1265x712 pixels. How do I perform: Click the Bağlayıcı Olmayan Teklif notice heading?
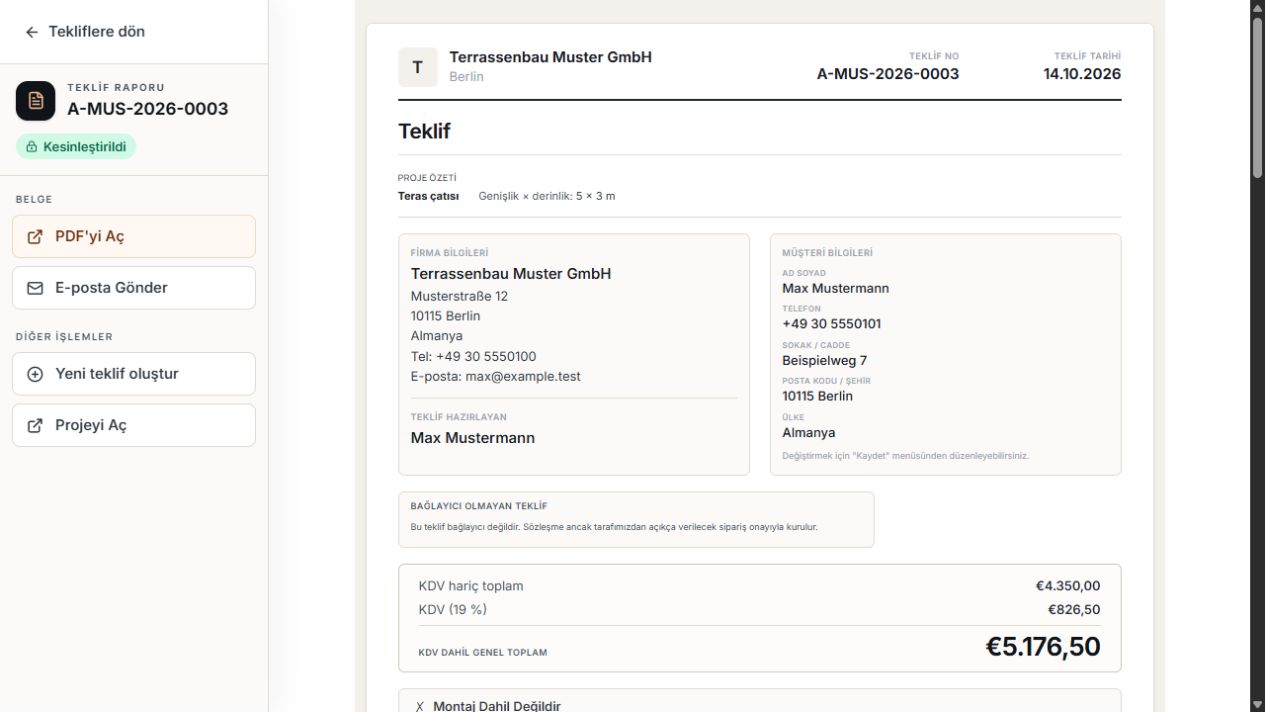(x=479, y=506)
